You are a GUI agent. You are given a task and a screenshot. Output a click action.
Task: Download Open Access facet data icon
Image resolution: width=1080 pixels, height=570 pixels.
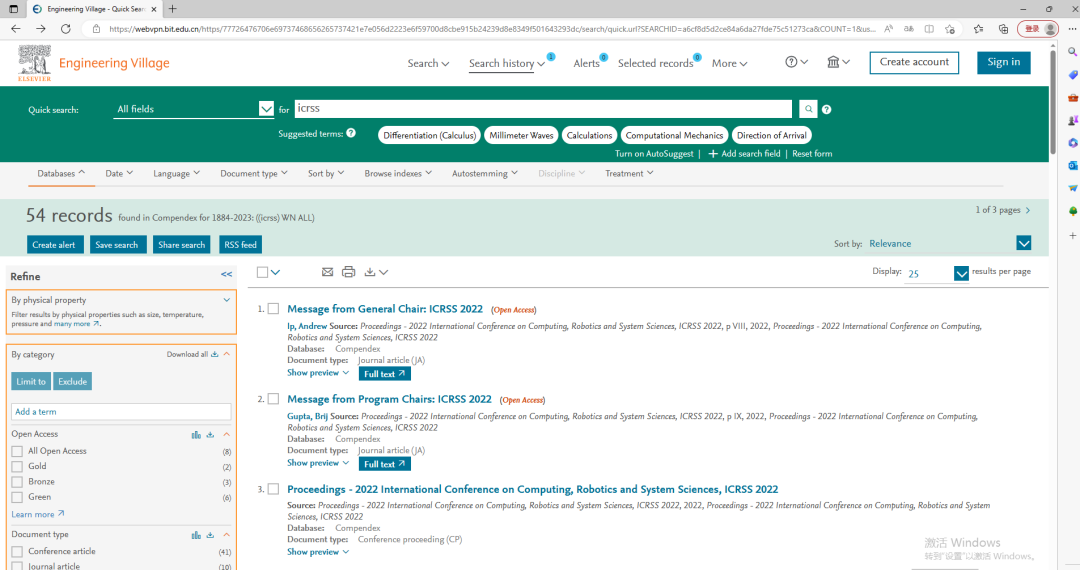click(x=210, y=434)
